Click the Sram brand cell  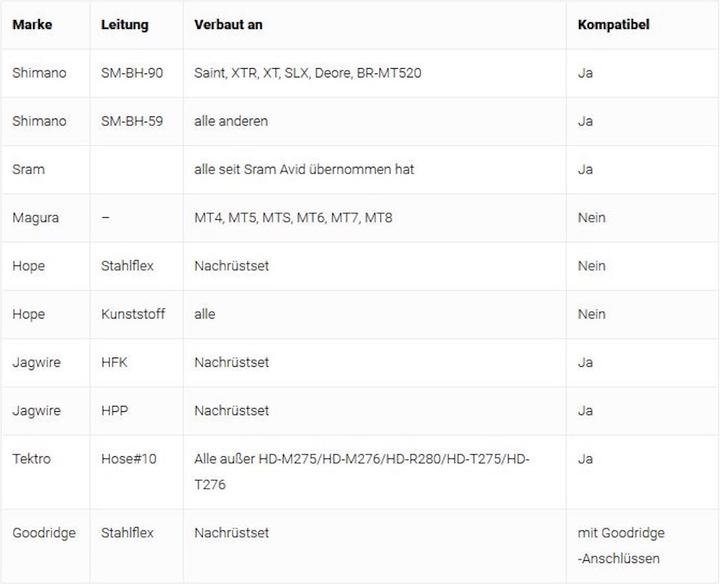pos(28,169)
